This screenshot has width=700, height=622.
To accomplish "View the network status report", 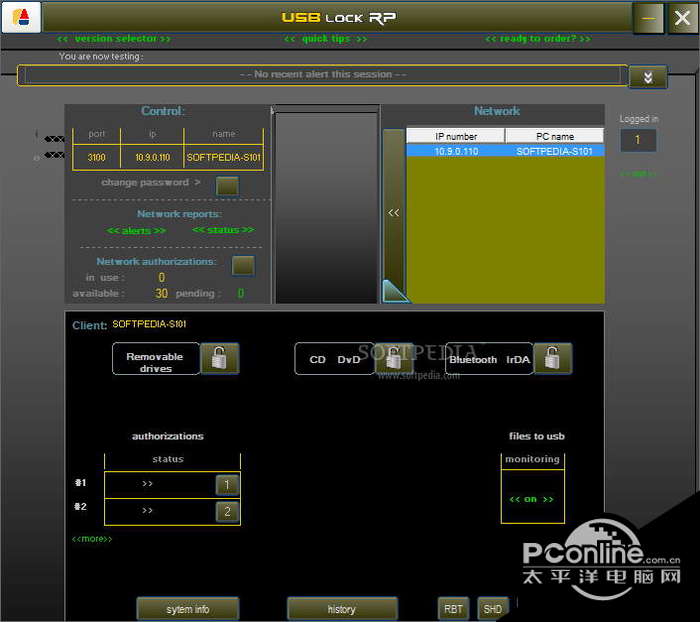I will (223, 230).
